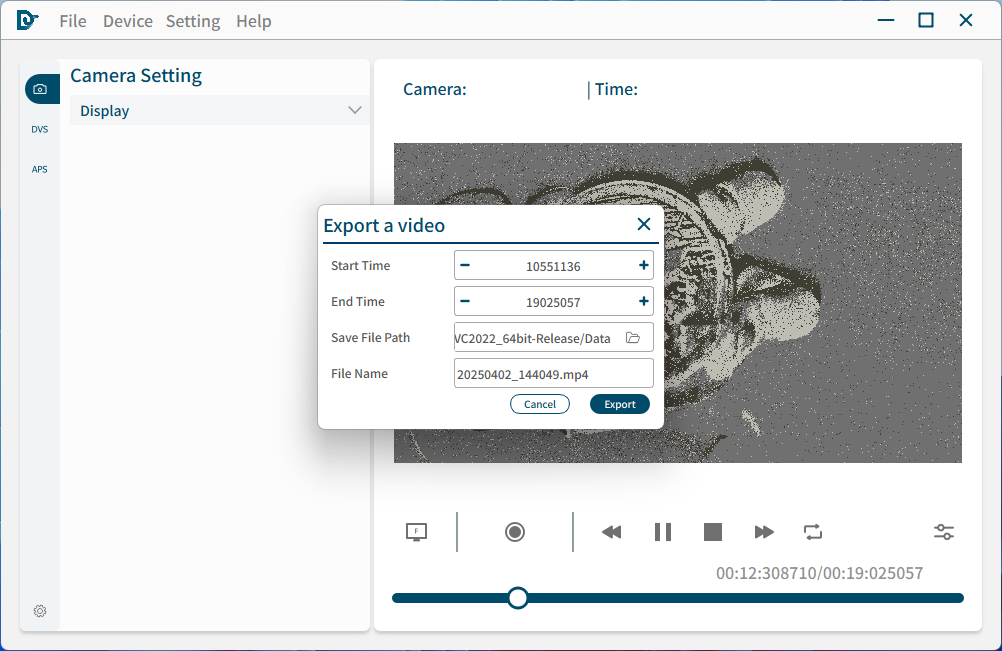
Task: Browse folder for Save File Path
Action: pyautogui.click(x=633, y=338)
